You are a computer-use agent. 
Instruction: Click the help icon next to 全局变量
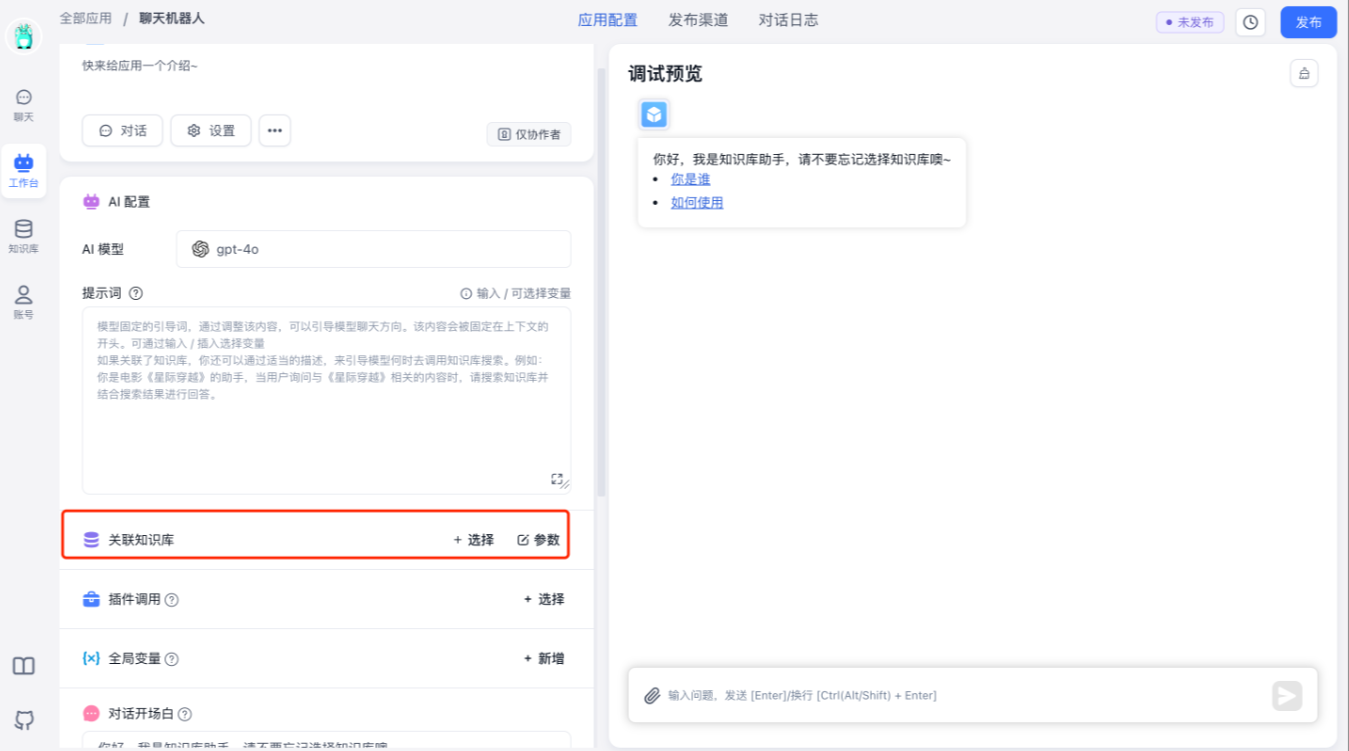(171, 659)
